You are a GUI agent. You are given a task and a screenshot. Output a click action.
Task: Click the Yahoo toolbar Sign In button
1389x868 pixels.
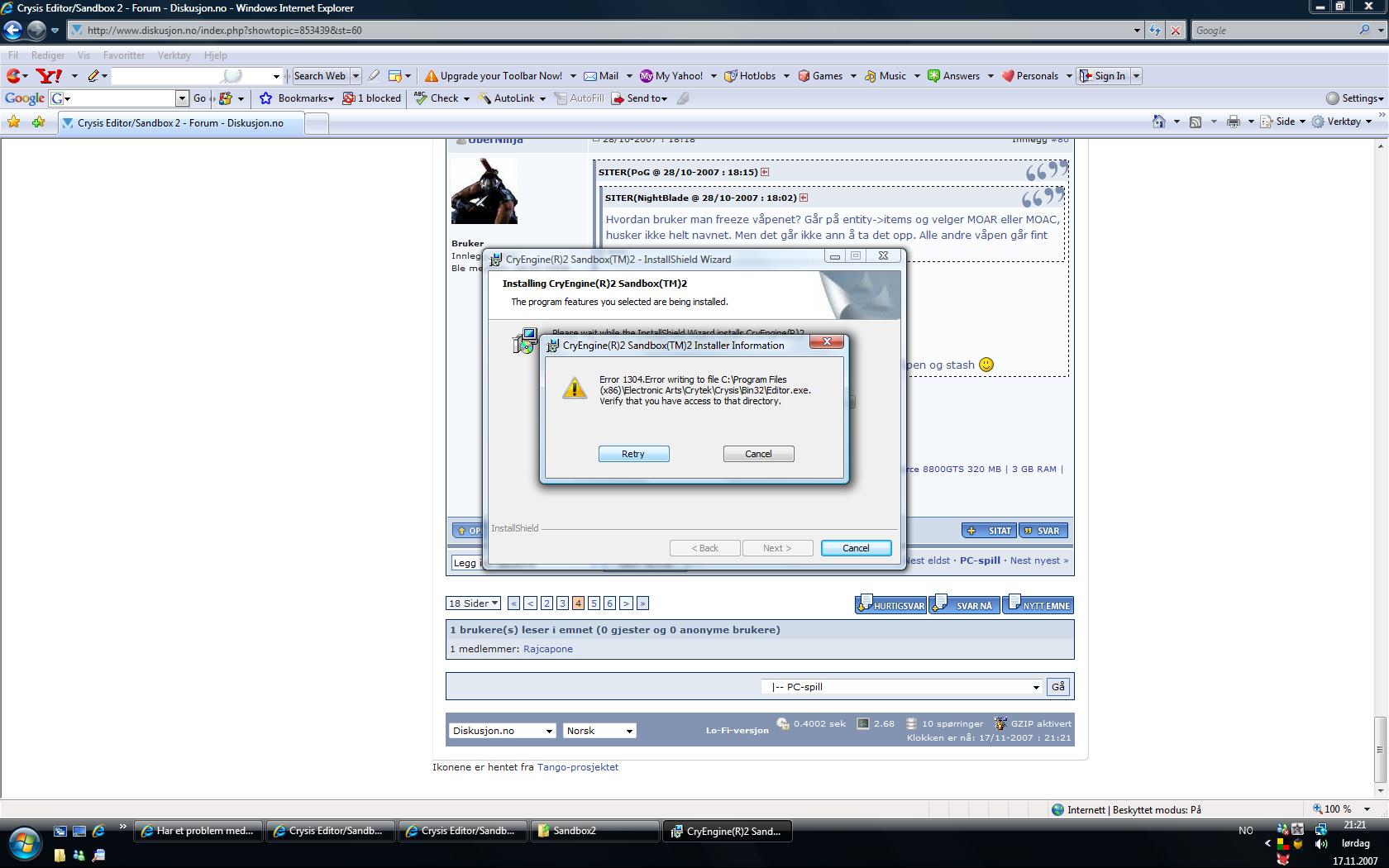(1103, 76)
